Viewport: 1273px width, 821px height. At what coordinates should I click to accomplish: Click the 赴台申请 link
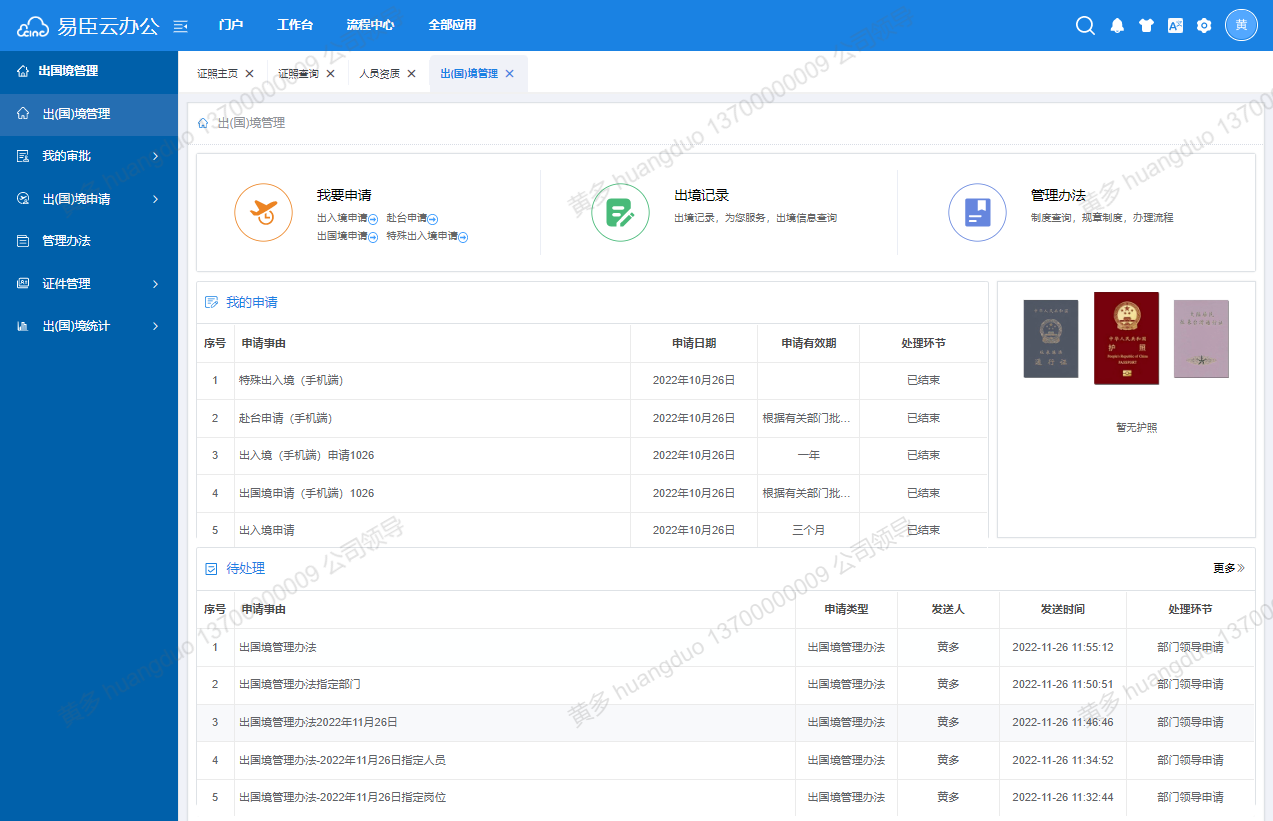pyautogui.click(x=407, y=218)
